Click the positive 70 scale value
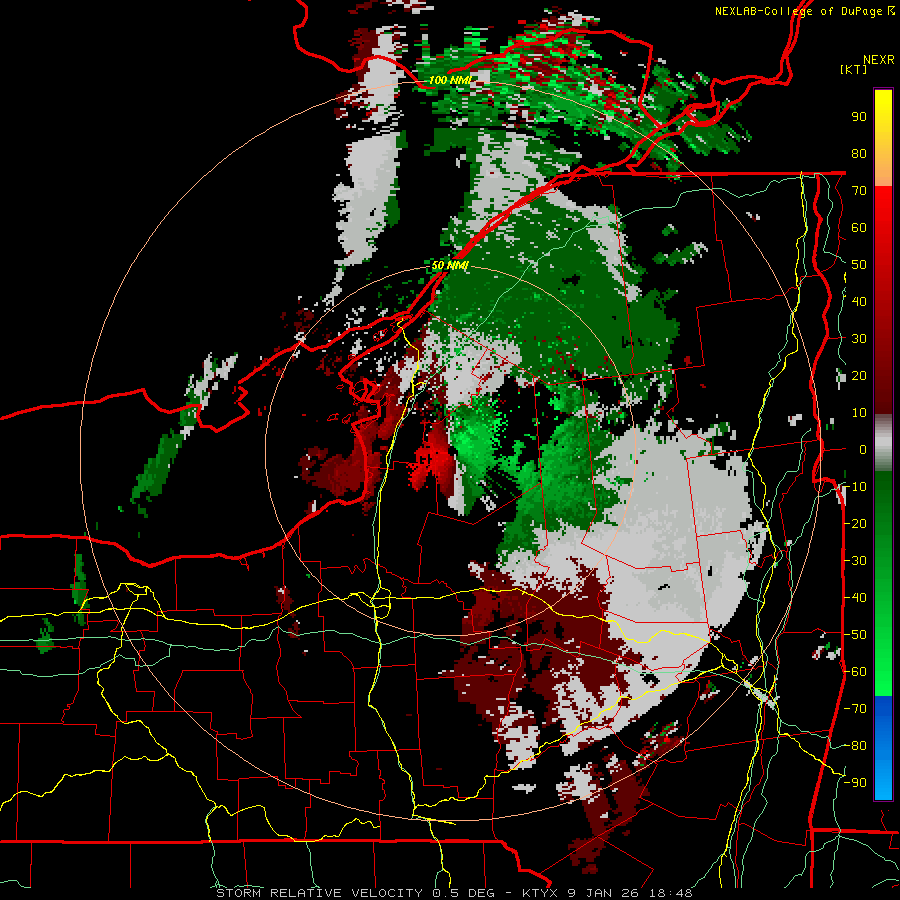This screenshot has height=900, width=900. (x=859, y=191)
